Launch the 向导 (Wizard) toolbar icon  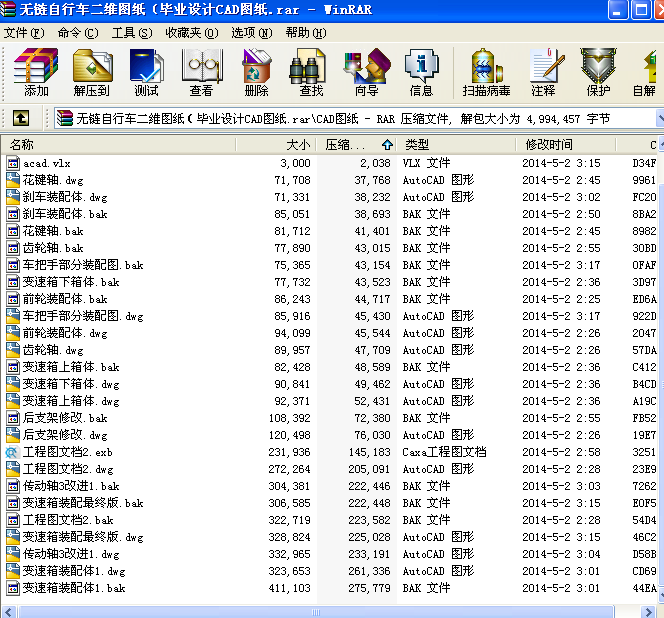pos(366,72)
